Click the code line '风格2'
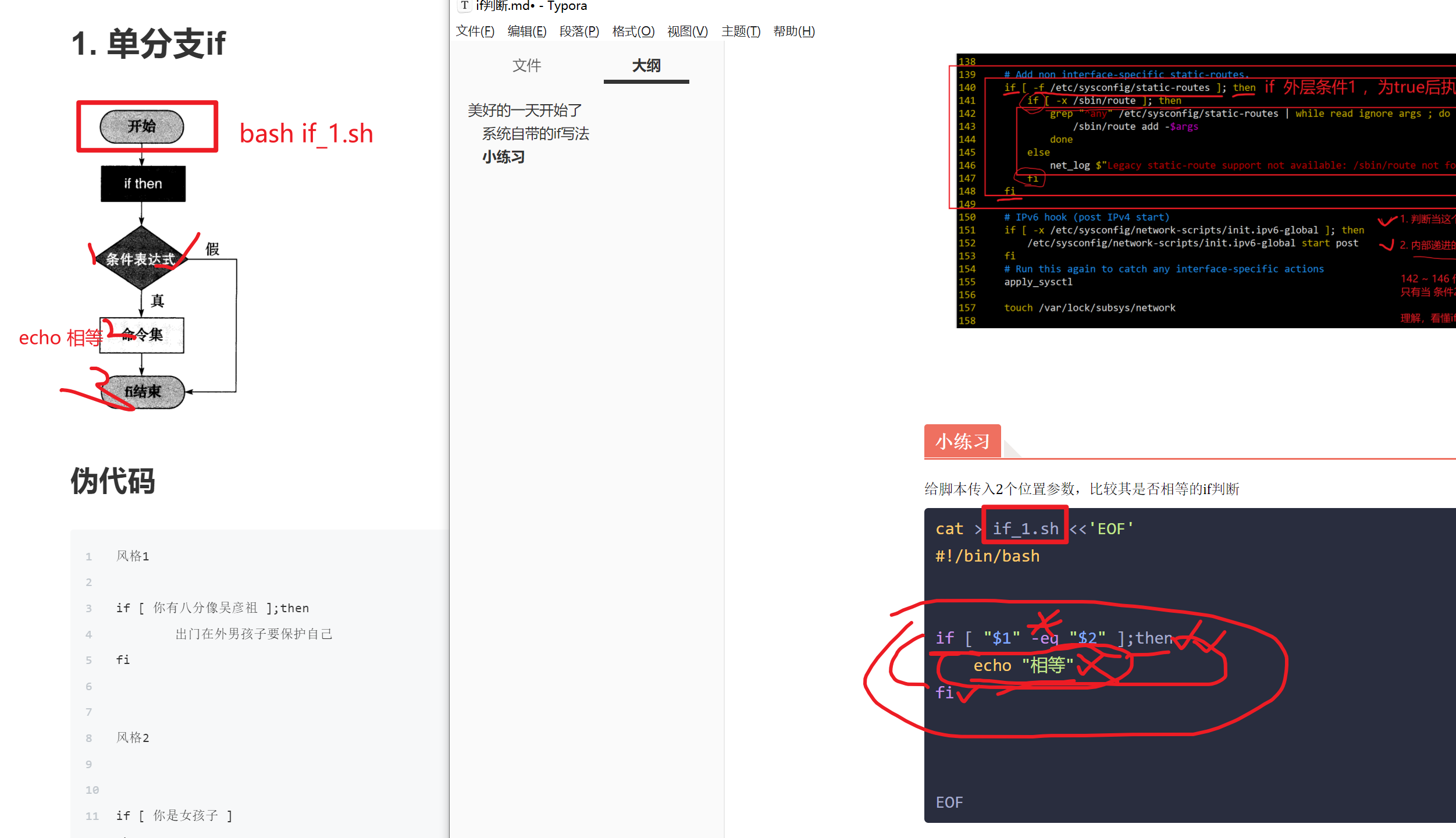The height and width of the screenshot is (838, 1456). [x=133, y=738]
